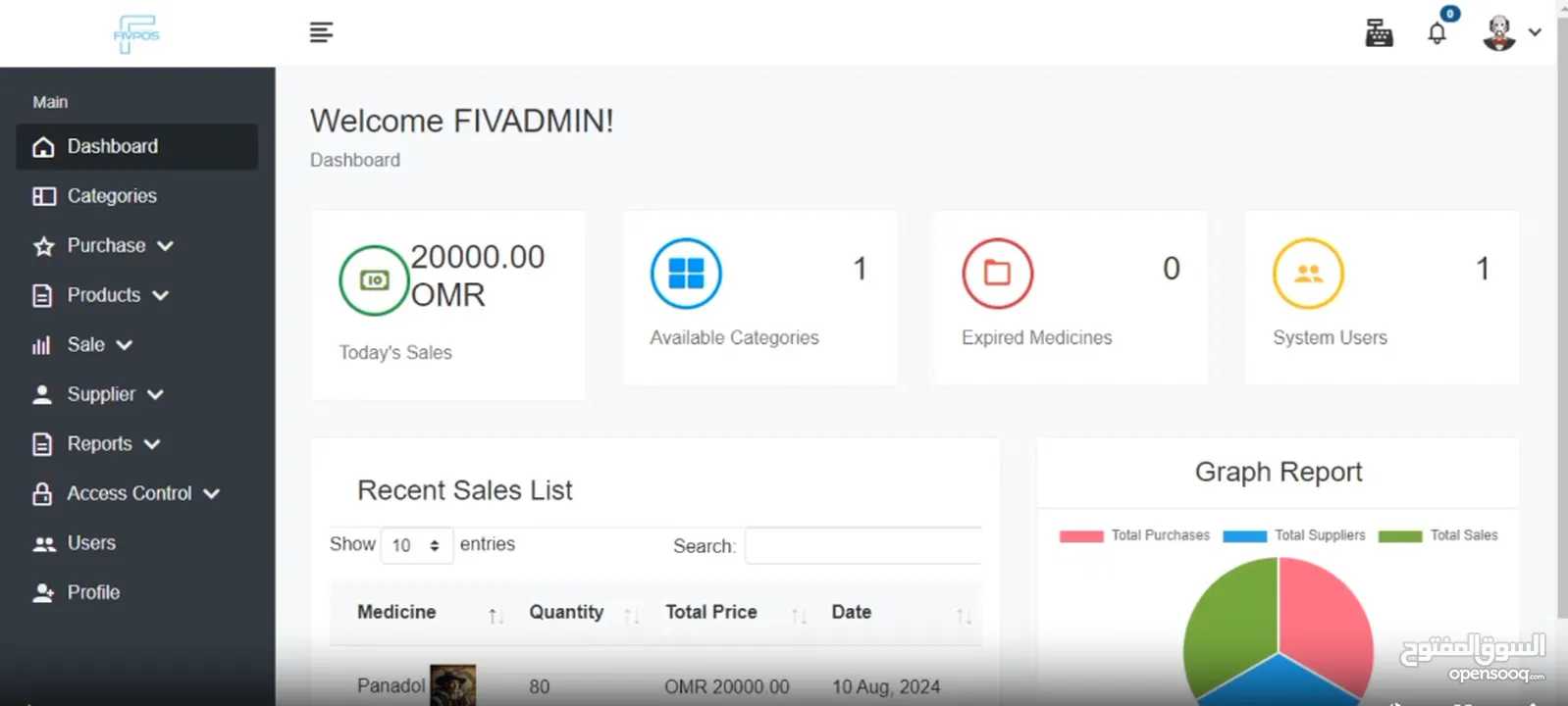Open the Profile menu item

(x=137, y=592)
